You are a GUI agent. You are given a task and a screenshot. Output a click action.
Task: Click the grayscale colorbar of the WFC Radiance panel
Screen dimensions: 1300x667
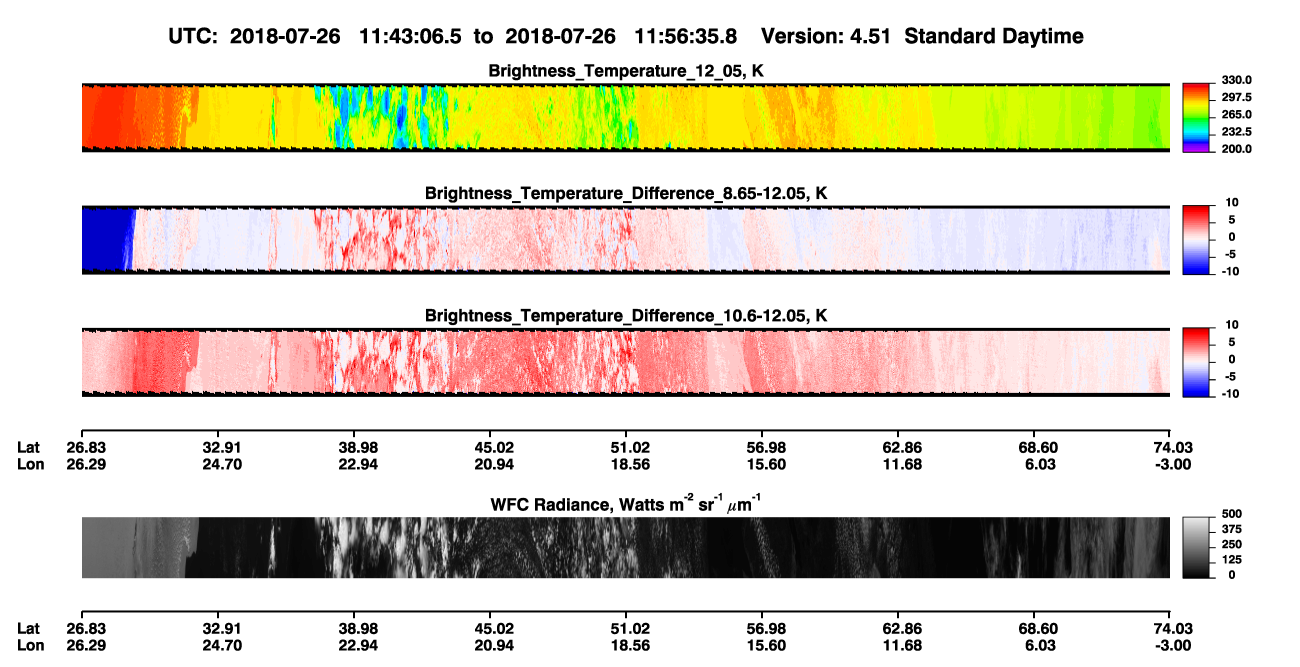[1196, 547]
